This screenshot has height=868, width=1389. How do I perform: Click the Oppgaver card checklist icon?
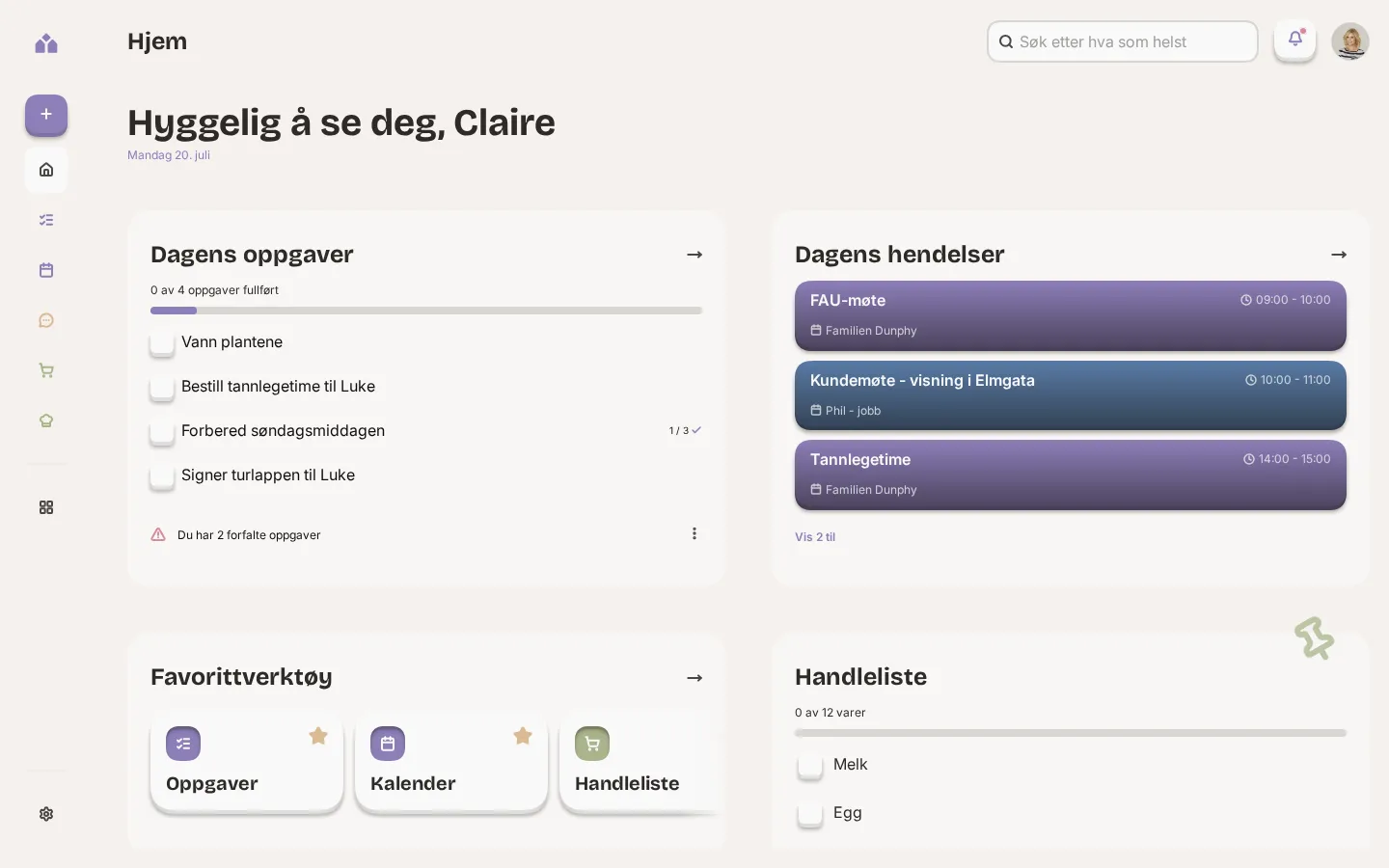183,744
